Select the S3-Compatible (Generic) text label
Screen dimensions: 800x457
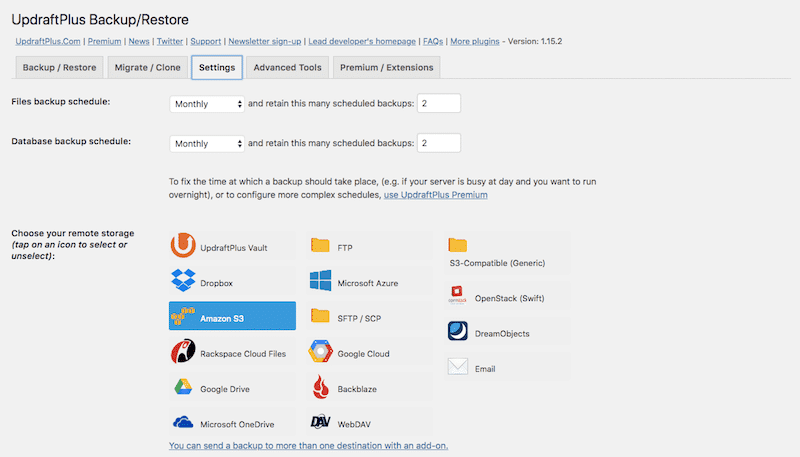[x=497, y=263]
